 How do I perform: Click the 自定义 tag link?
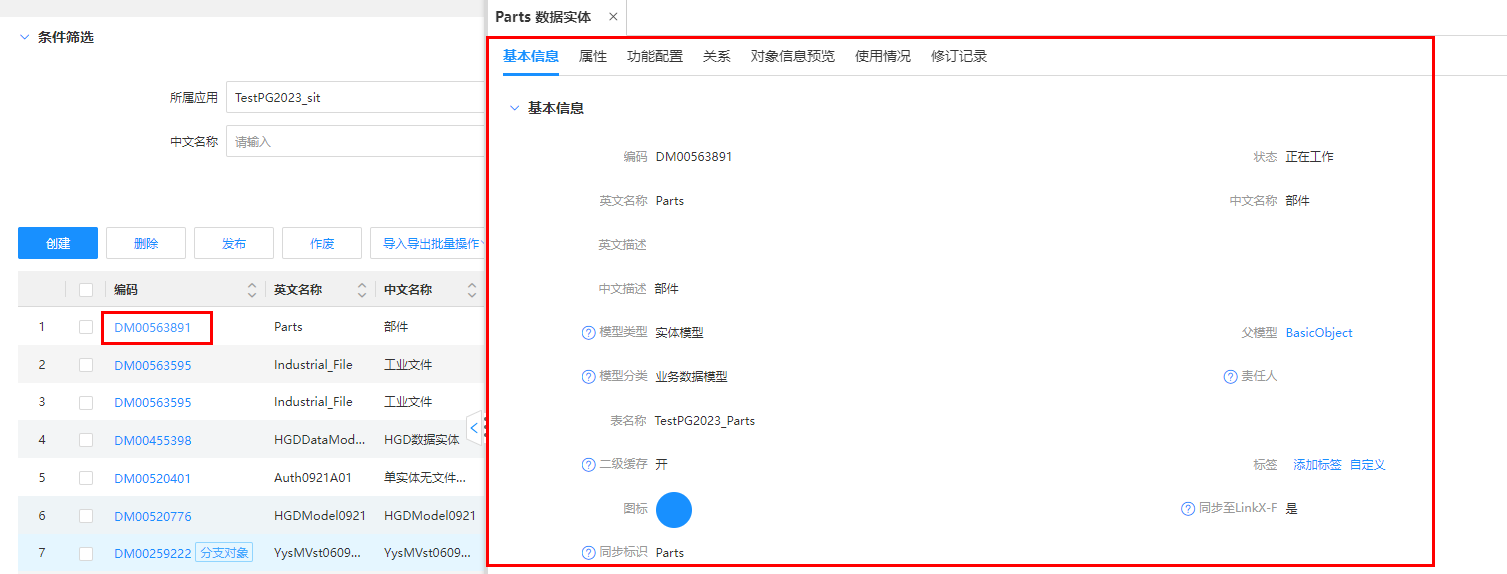pos(1367,465)
